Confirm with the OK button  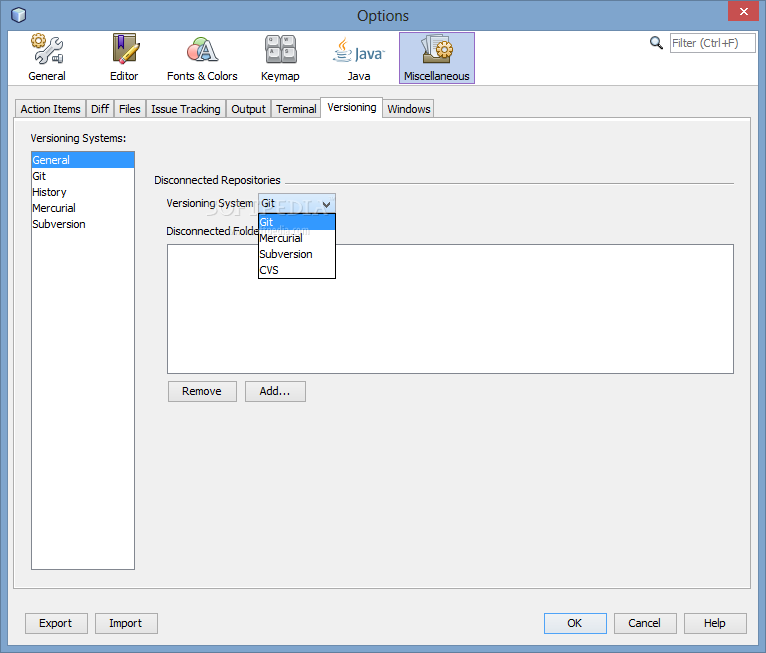point(575,623)
